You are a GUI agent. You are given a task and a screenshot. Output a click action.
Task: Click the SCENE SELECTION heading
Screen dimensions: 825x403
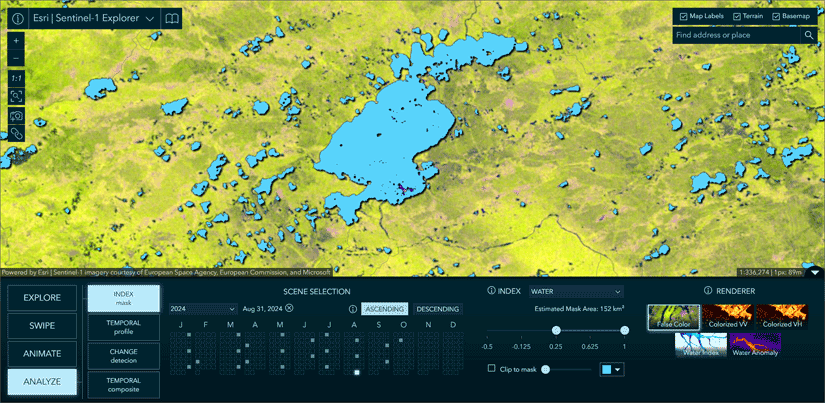point(317,291)
